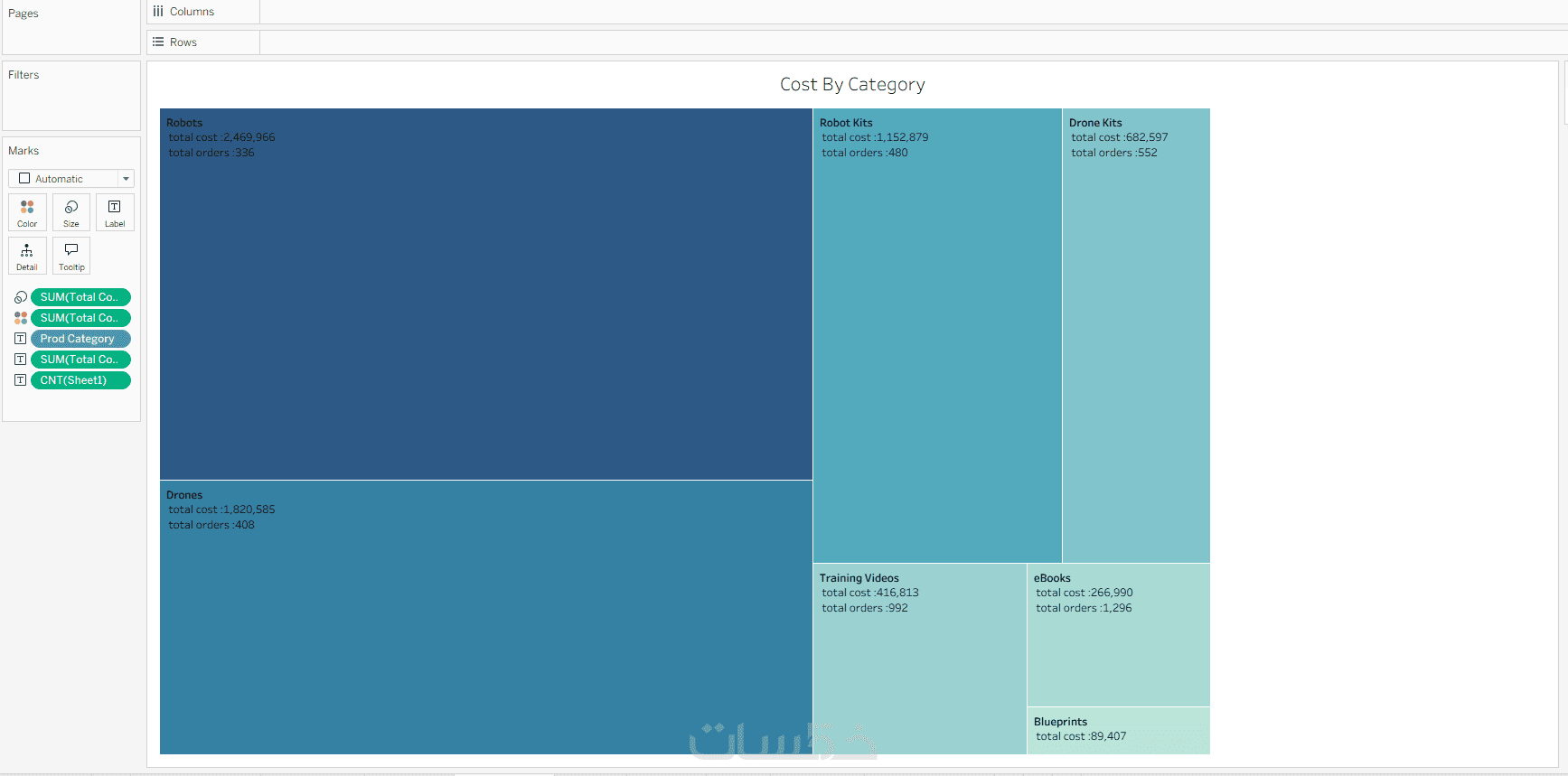Open the Label marks card

(115, 212)
